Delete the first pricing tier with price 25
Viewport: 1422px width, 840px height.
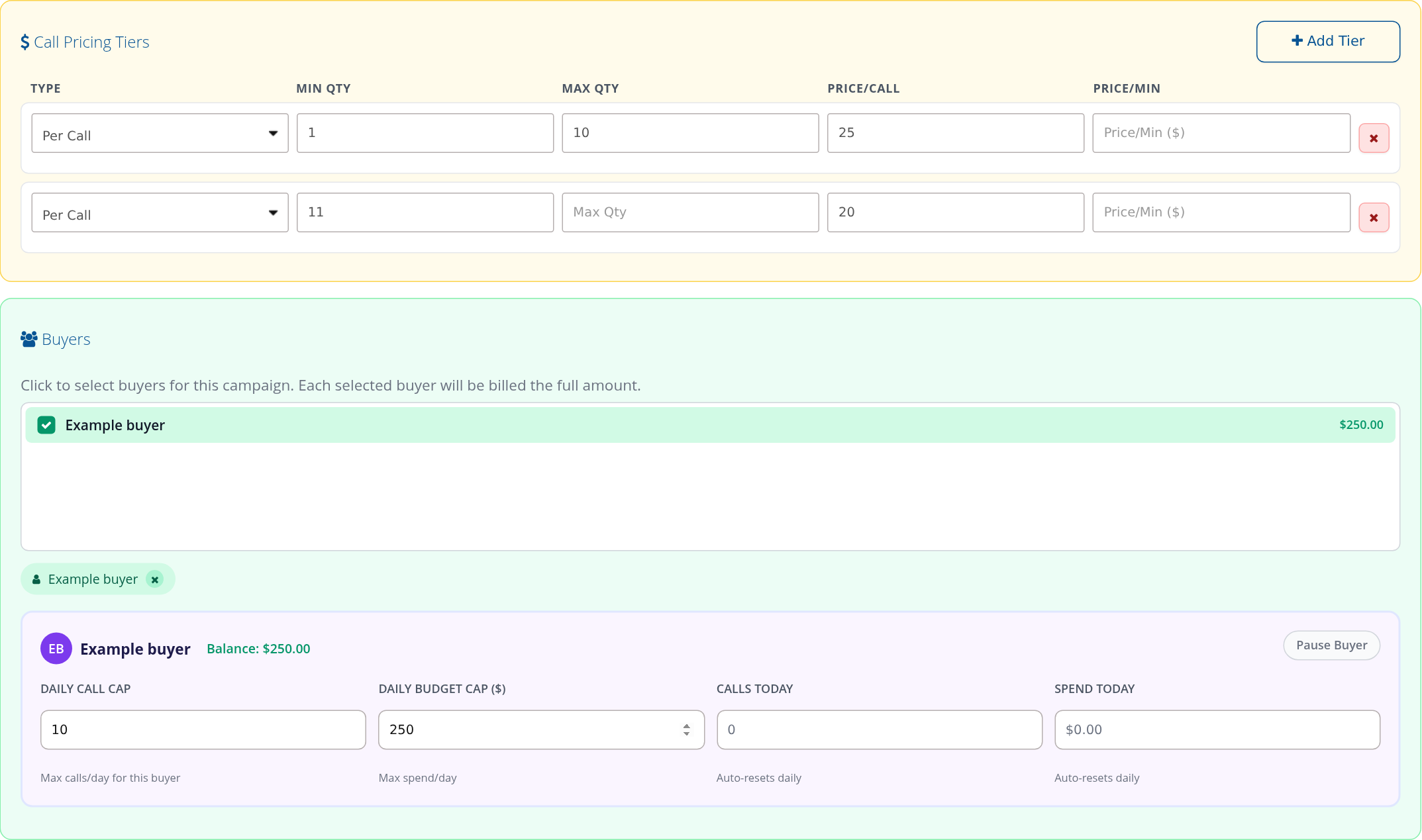pyautogui.click(x=1374, y=138)
